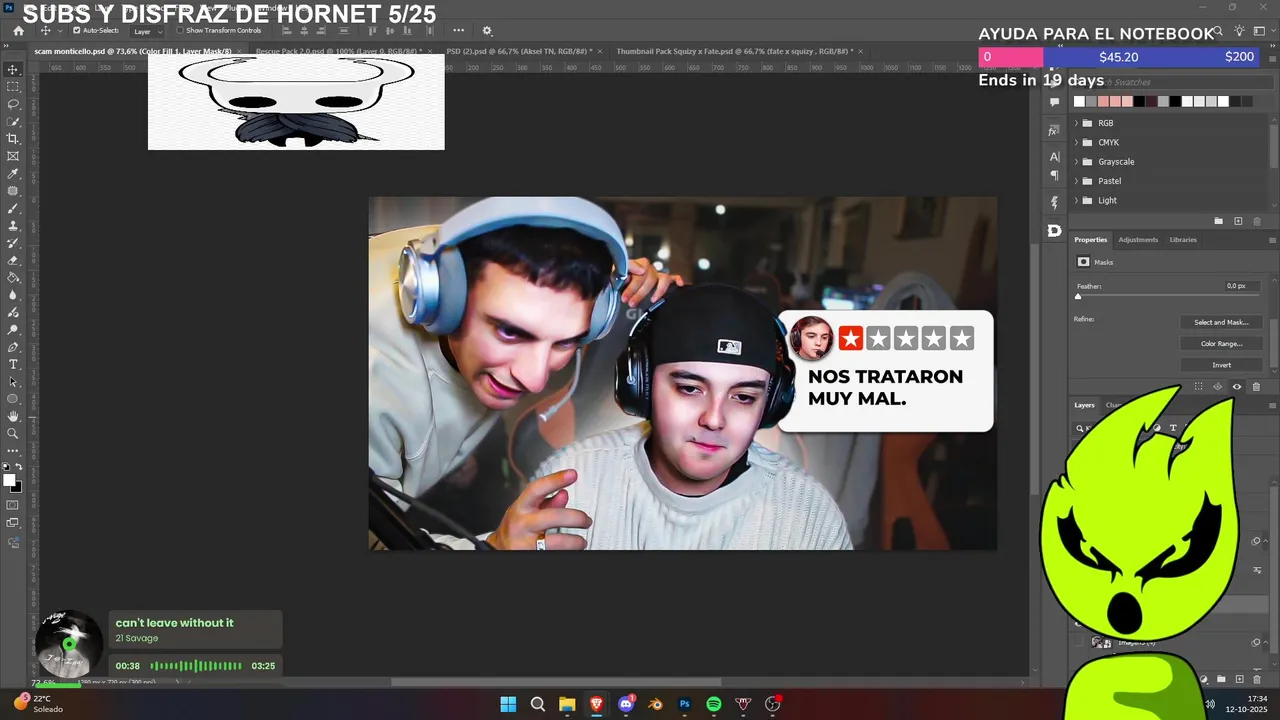Load selection from mask icon

(1198, 387)
